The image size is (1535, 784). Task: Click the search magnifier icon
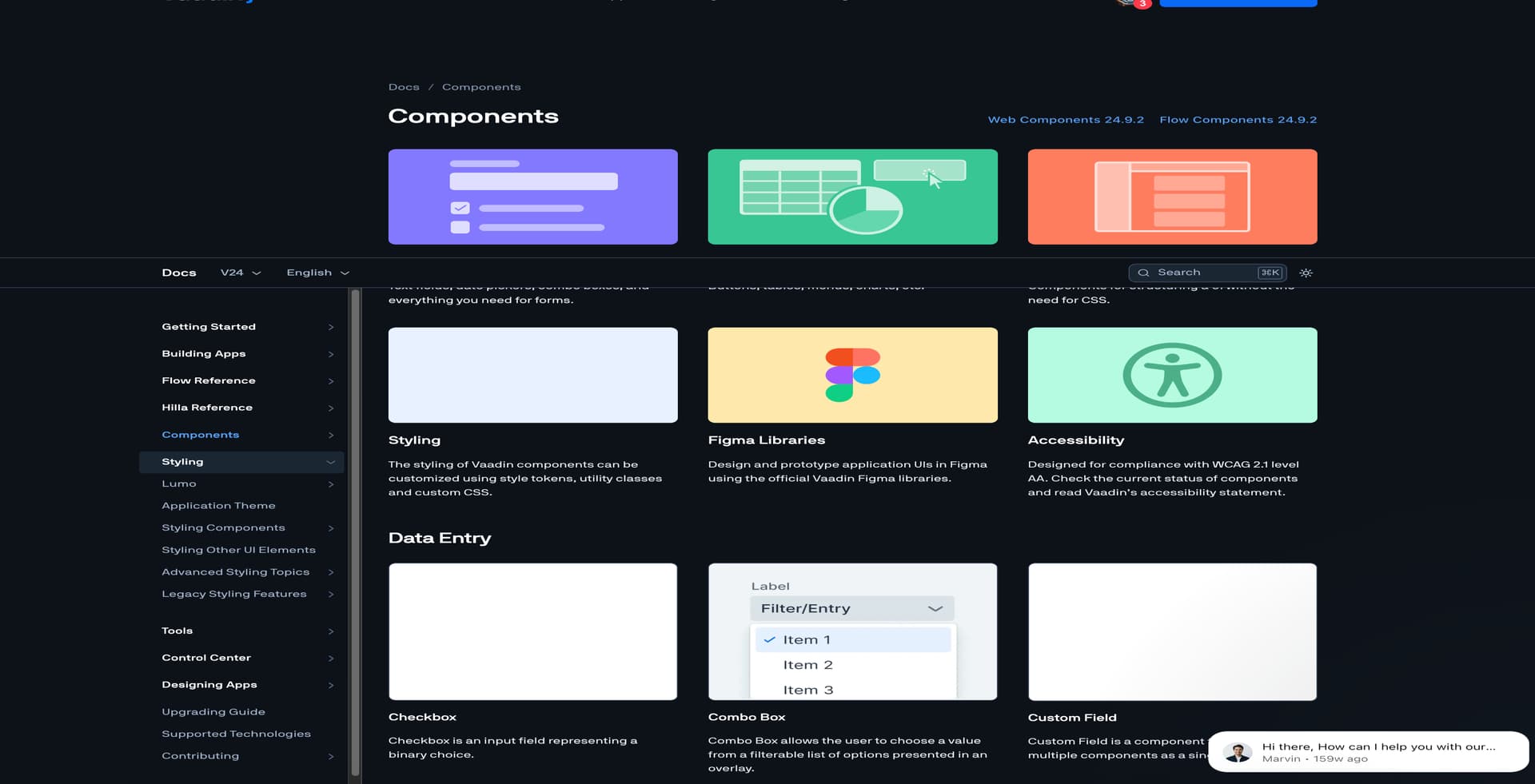(1143, 273)
